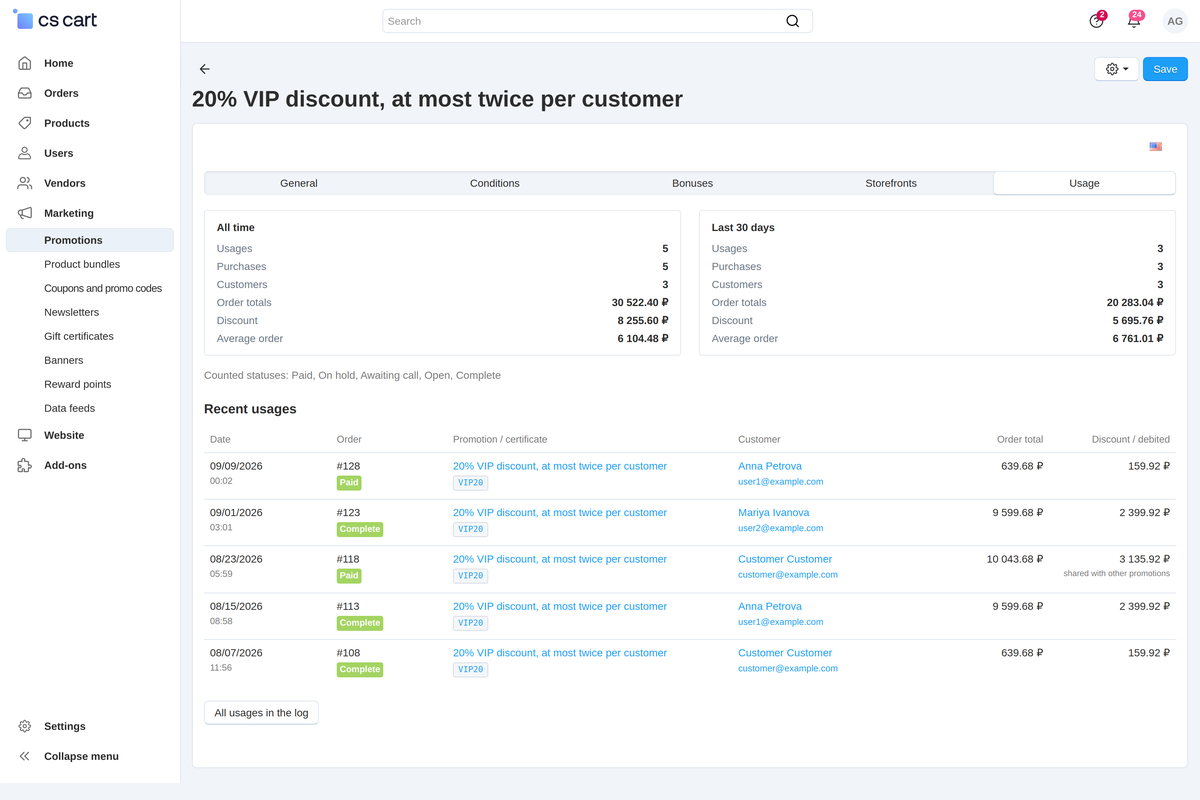
Task: Click the Settings gear icon in sidebar
Action: click(x=25, y=726)
